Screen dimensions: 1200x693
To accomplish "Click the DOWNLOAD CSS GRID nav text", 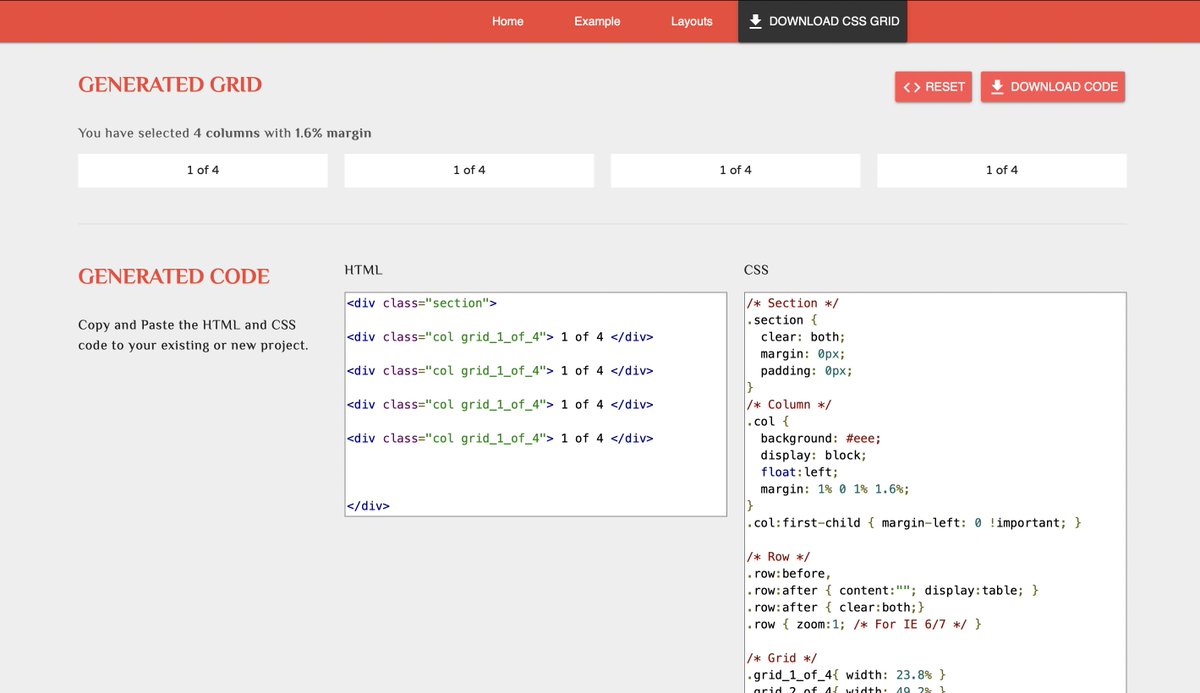I will pyautogui.click(x=834, y=21).
